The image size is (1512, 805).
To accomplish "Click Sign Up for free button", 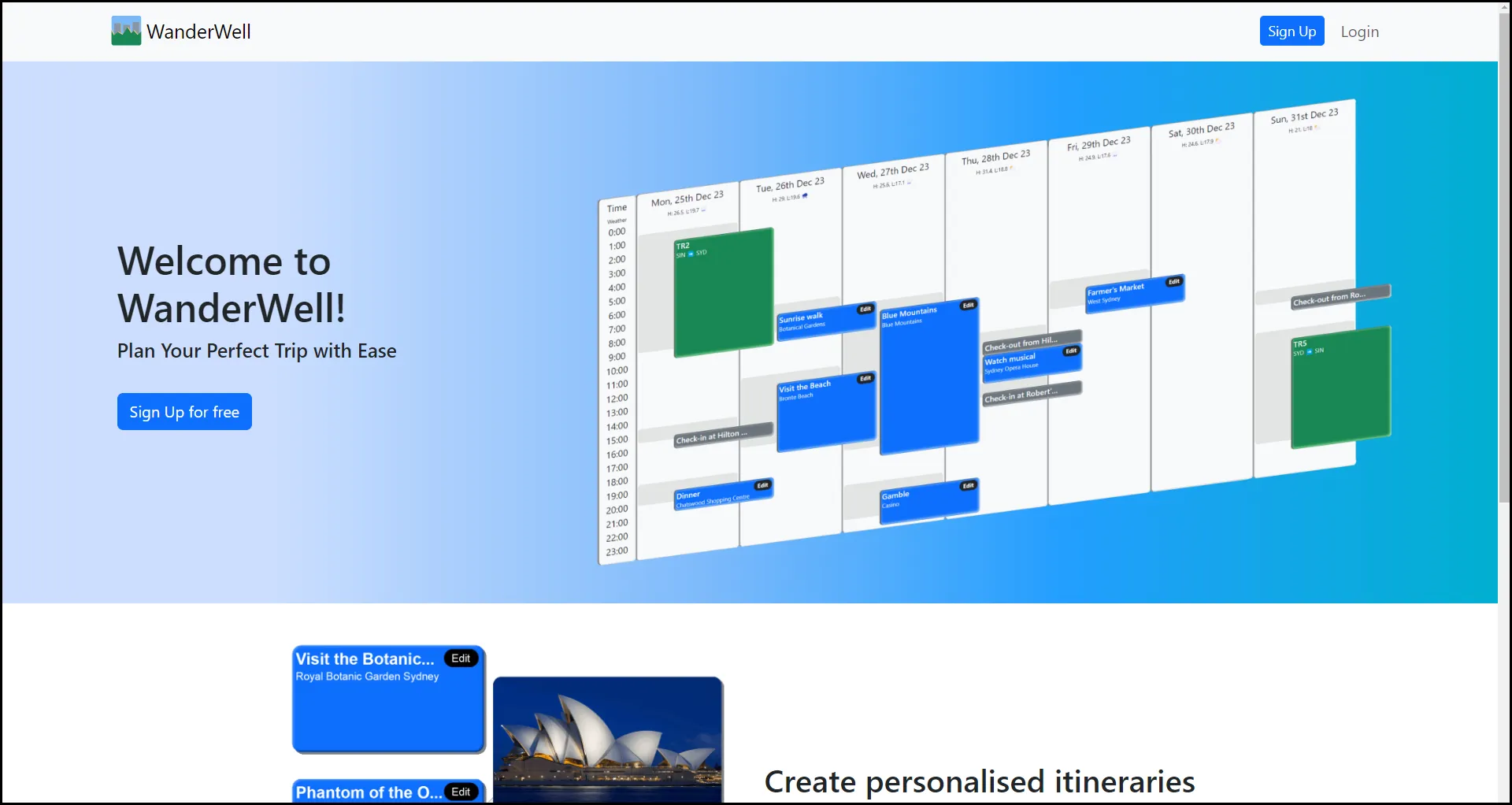I will click(184, 411).
